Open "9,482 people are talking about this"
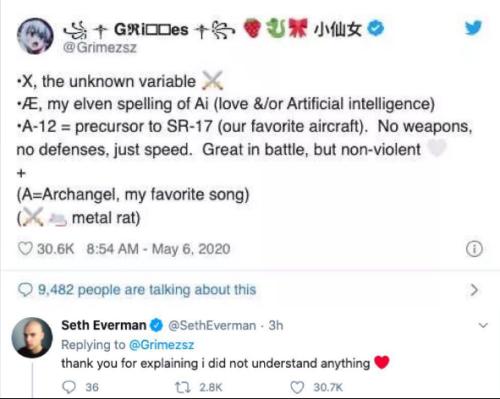500x399 pixels. (x=147, y=290)
